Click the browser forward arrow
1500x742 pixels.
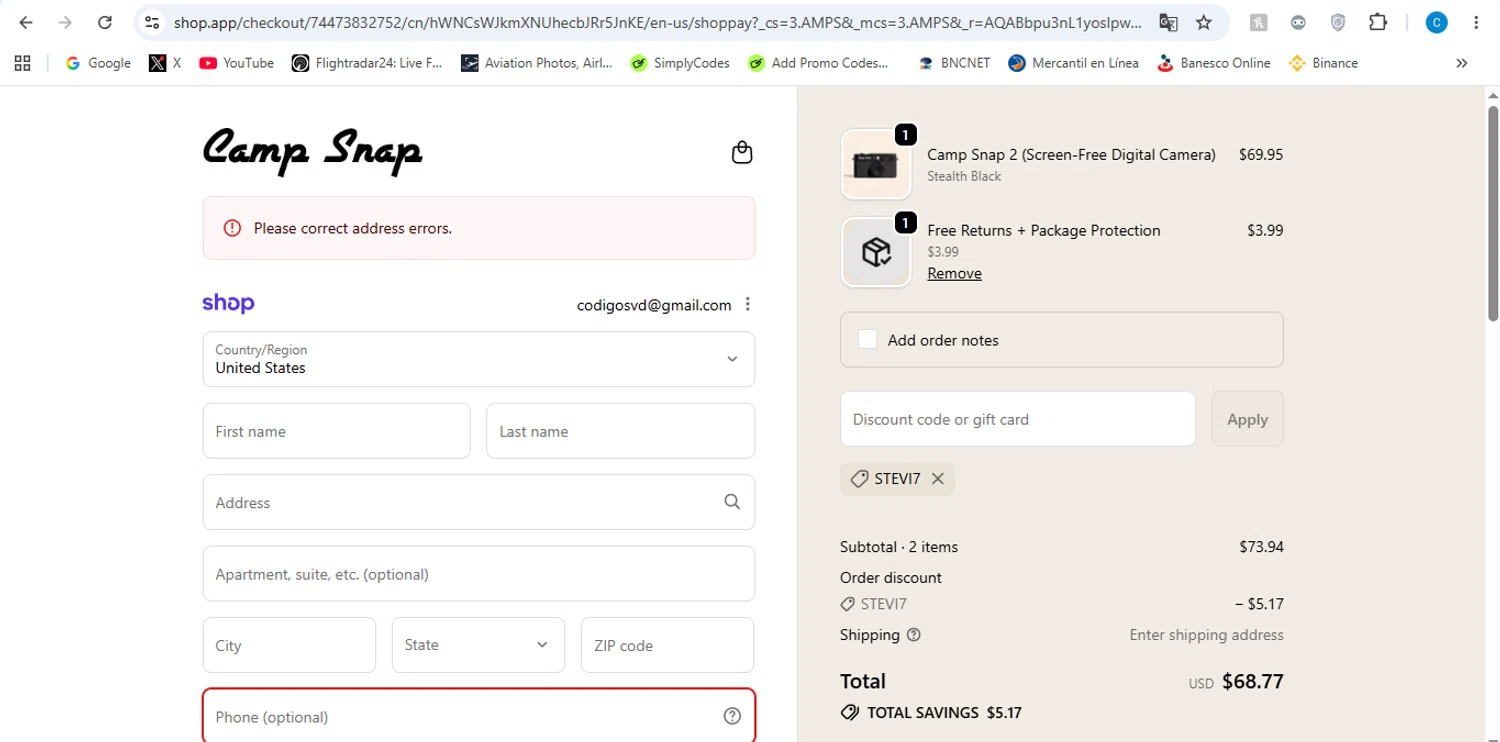(65, 22)
